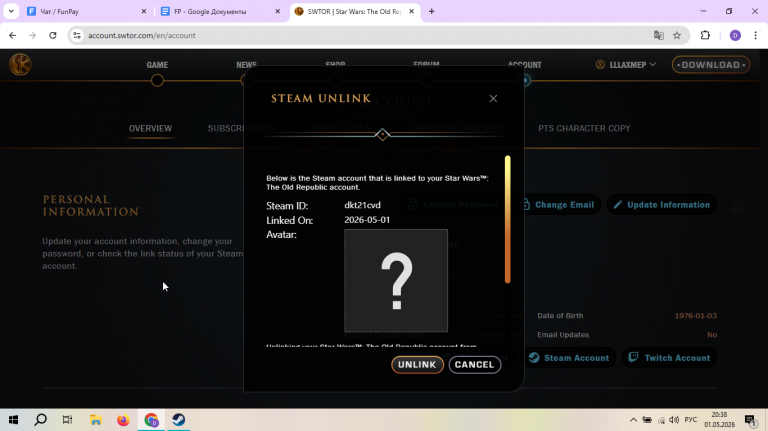Open the ACCOUNT navigation menu
Screen dimensions: 768x431
coord(525,65)
